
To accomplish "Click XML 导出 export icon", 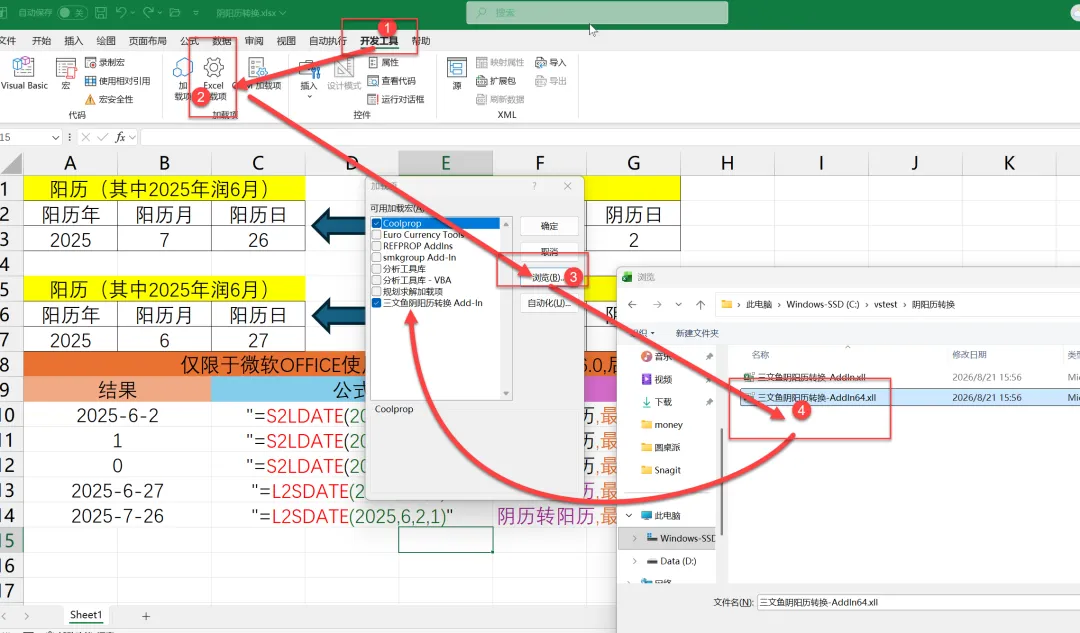I will coord(541,81).
